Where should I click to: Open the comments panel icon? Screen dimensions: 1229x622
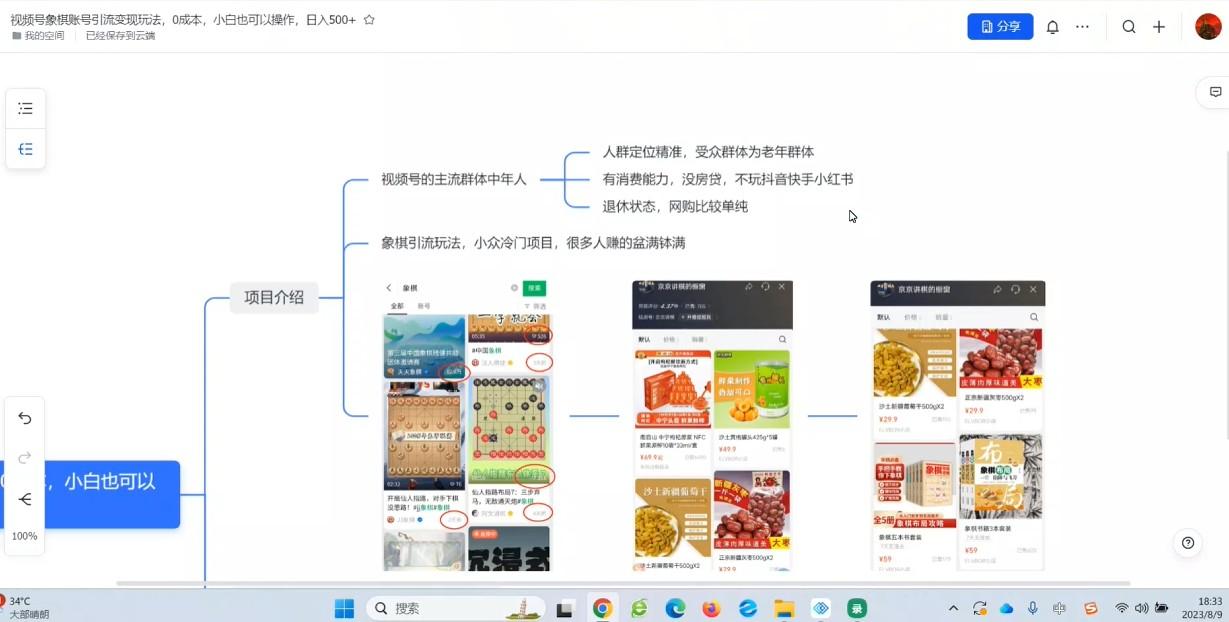click(1215, 92)
